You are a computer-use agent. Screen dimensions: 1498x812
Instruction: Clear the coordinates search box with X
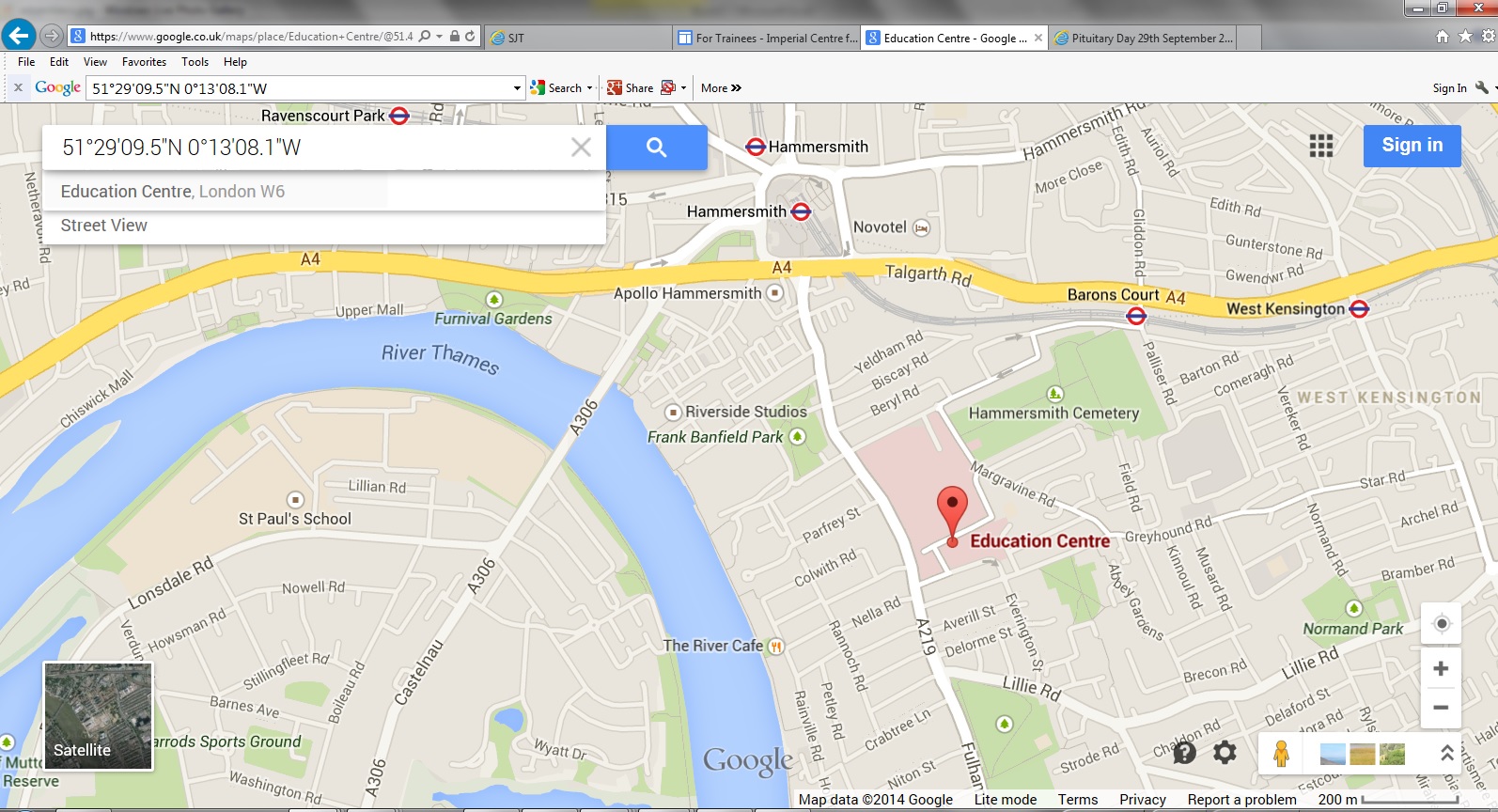[x=581, y=148]
